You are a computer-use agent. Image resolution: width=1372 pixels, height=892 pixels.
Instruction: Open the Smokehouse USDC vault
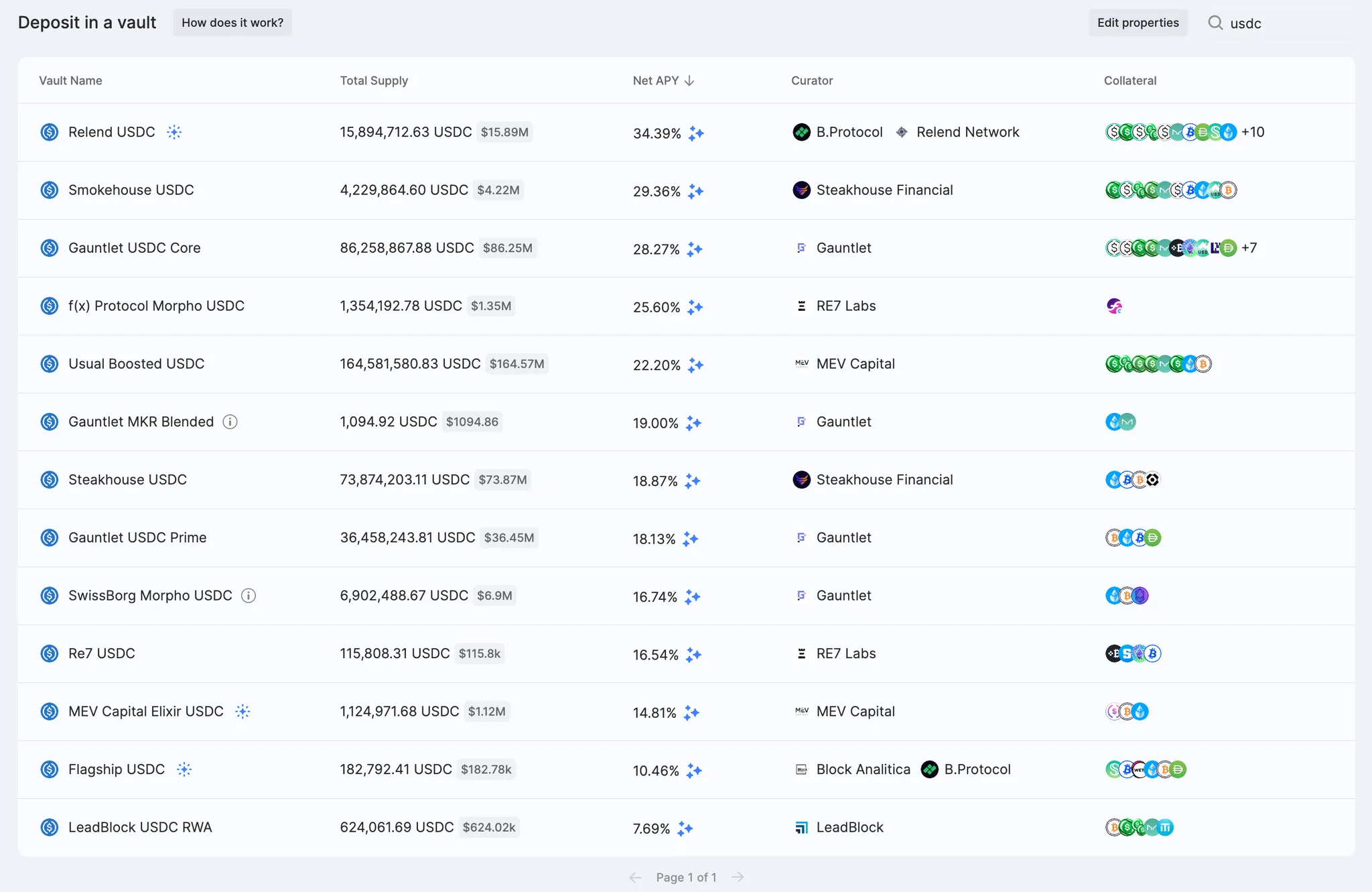click(x=131, y=190)
